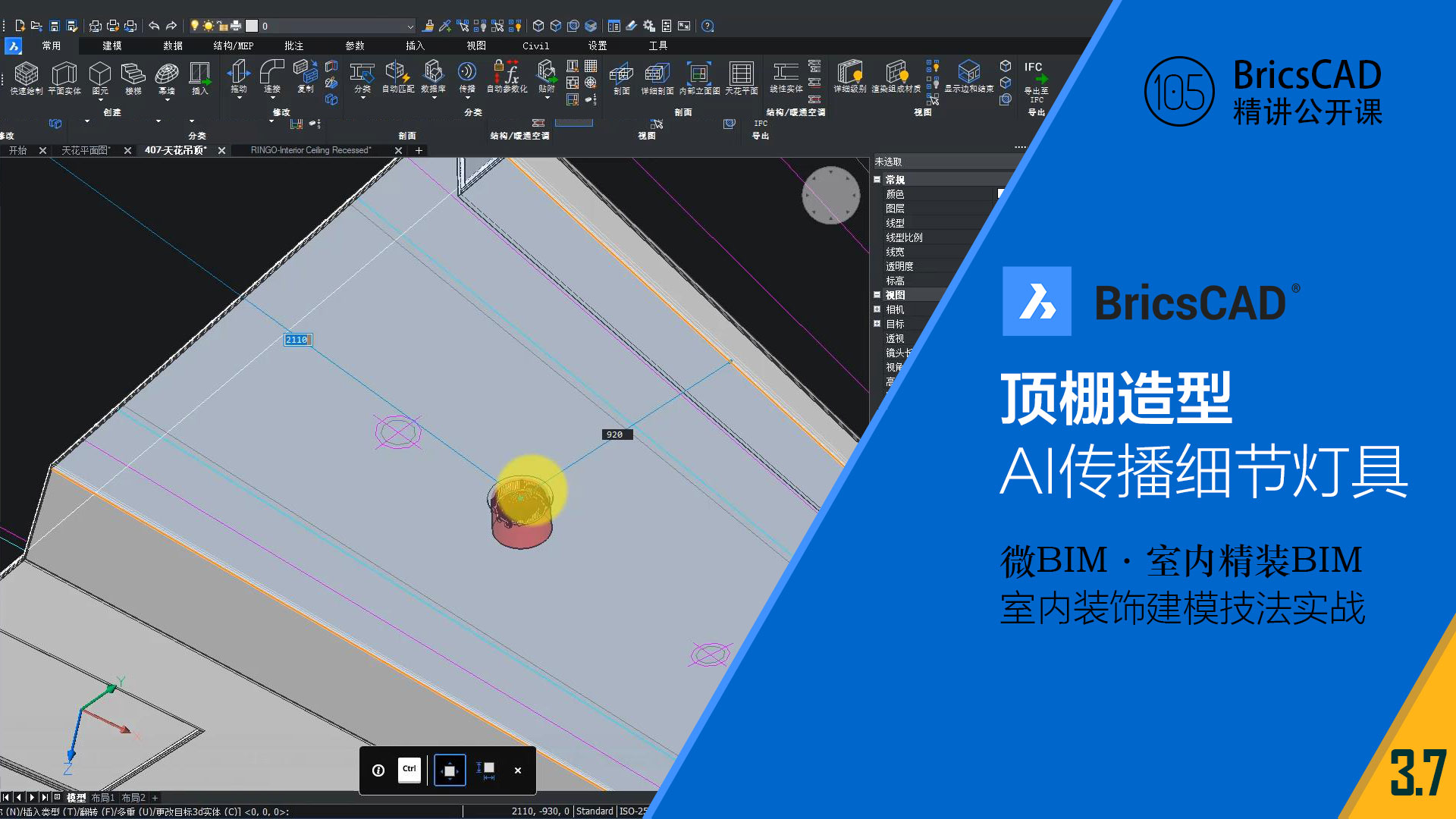The image size is (1456, 819).
Task: Switch to the 天花平面图 document tab
Action: coord(86,150)
